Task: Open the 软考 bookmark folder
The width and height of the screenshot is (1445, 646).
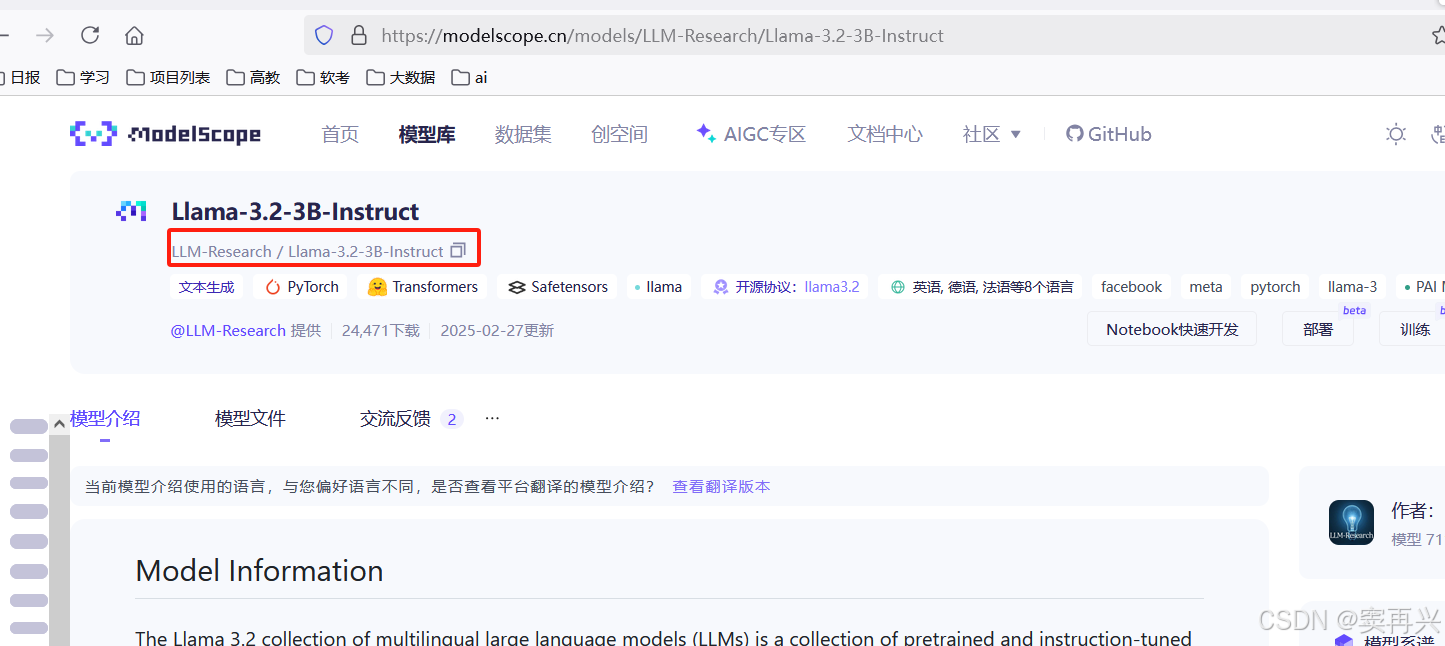Action: pyautogui.click(x=323, y=77)
